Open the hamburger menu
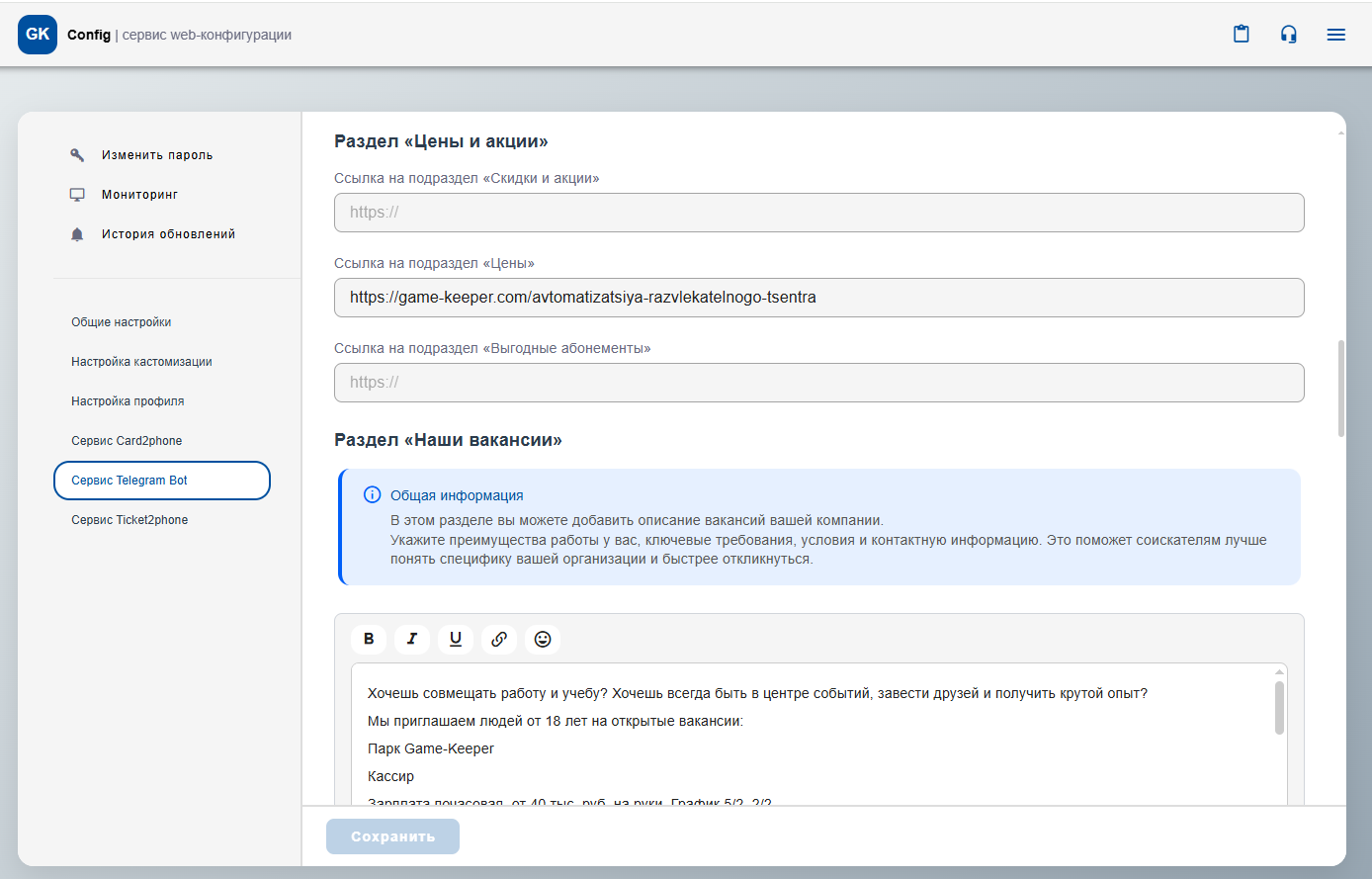This screenshot has height=879, width=1372. tap(1336, 35)
